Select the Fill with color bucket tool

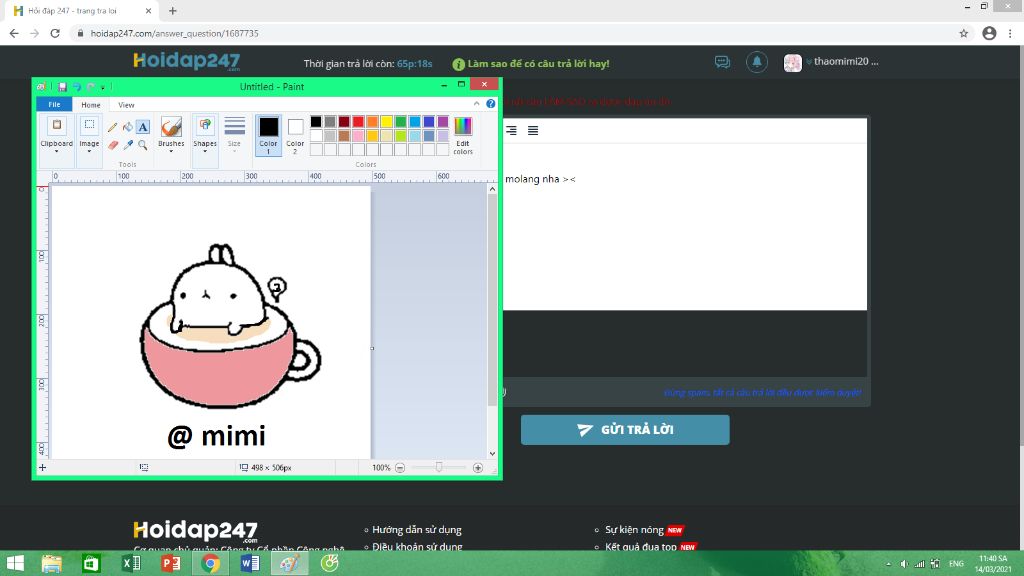[x=128, y=127]
